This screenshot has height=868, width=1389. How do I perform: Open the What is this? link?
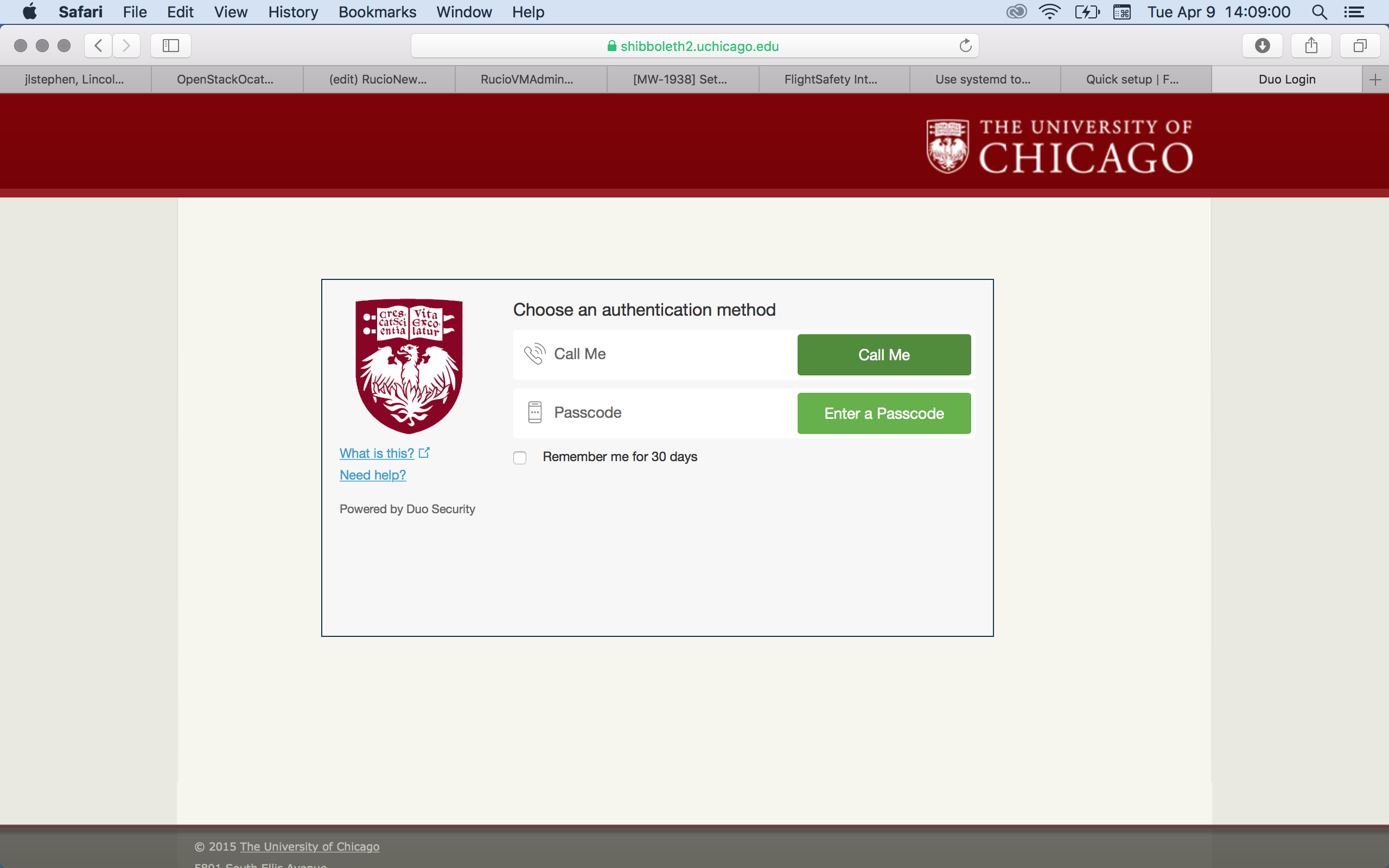point(377,454)
